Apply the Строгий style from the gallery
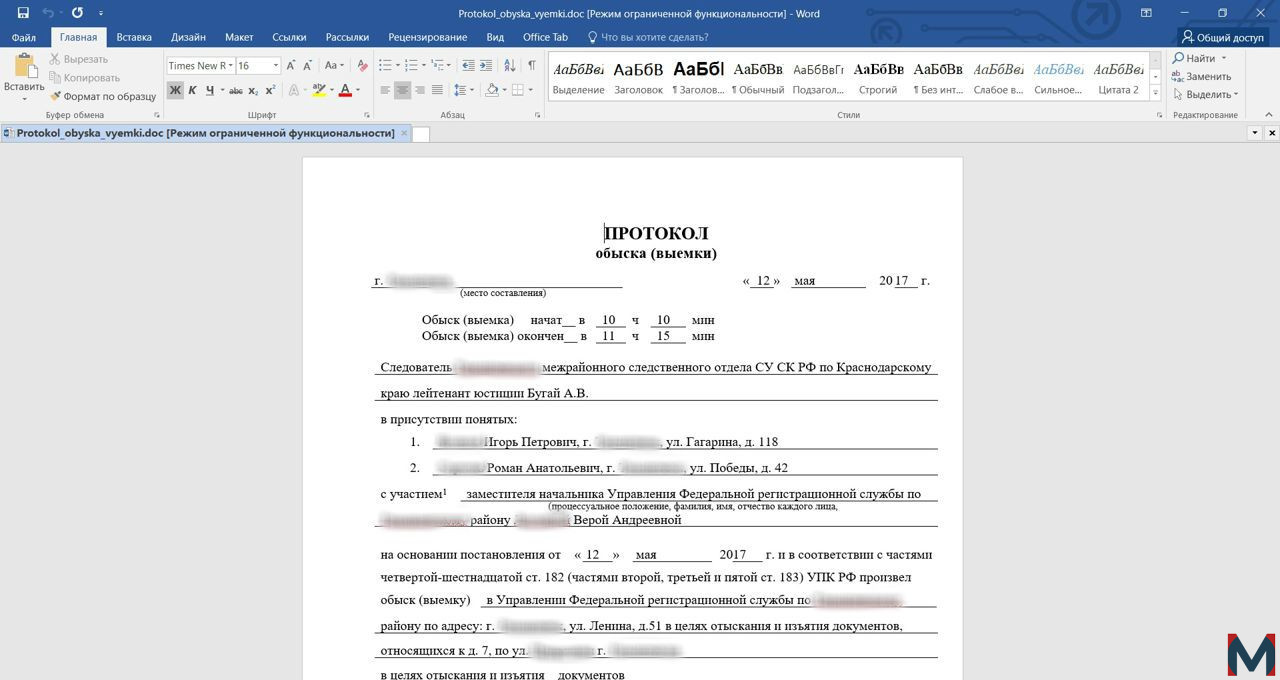The width and height of the screenshot is (1280, 680). tap(878, 78)
